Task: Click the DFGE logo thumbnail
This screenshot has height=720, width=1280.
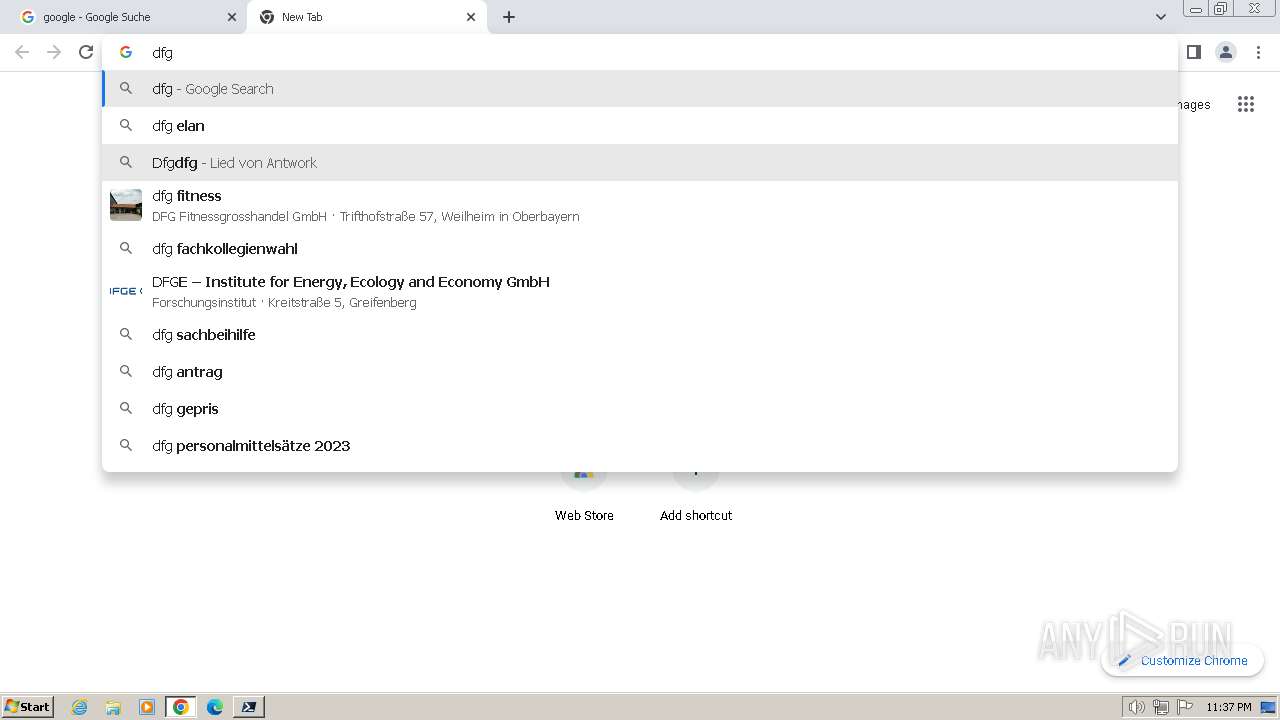Action: pyautogui.click(x=126, y=291)
